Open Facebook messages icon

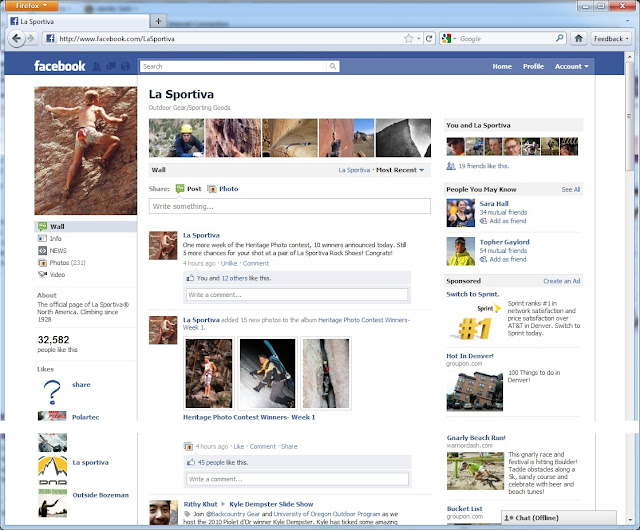[x=111, y=66]
